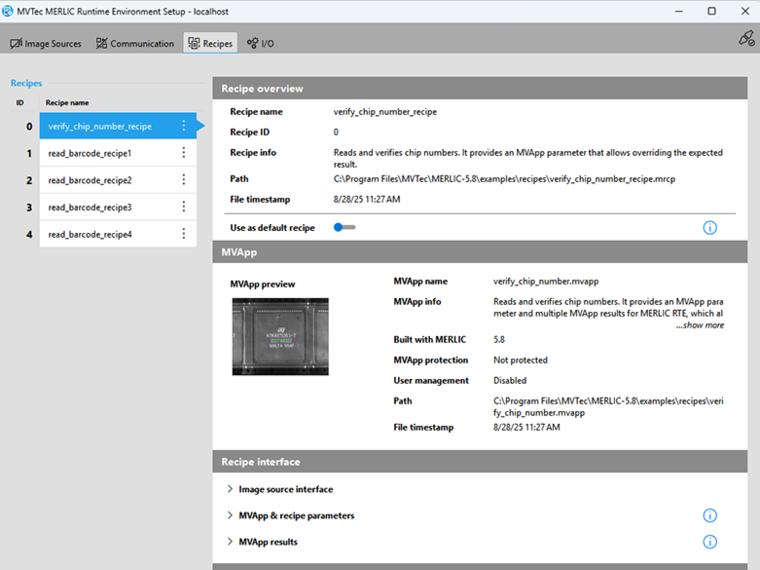Open the I/O tab

pyautogui.click(x=260, y=43)
